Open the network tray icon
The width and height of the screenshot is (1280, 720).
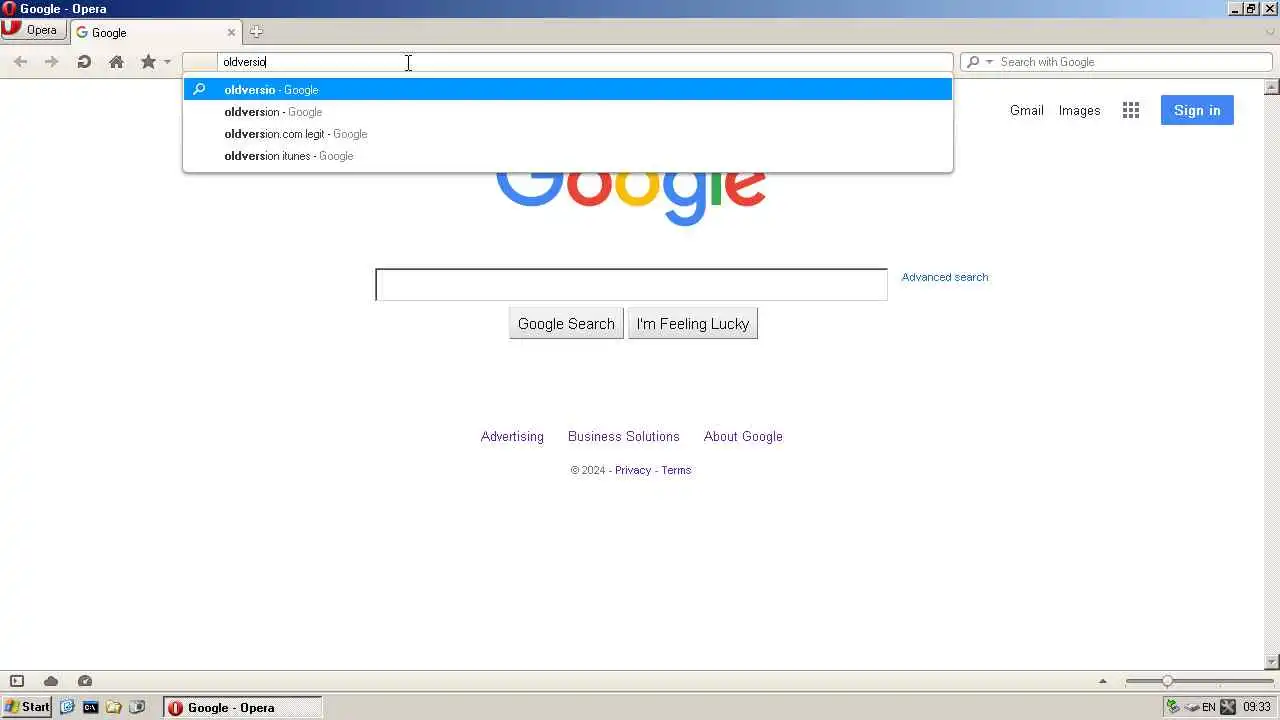[x=1173, y=707]
